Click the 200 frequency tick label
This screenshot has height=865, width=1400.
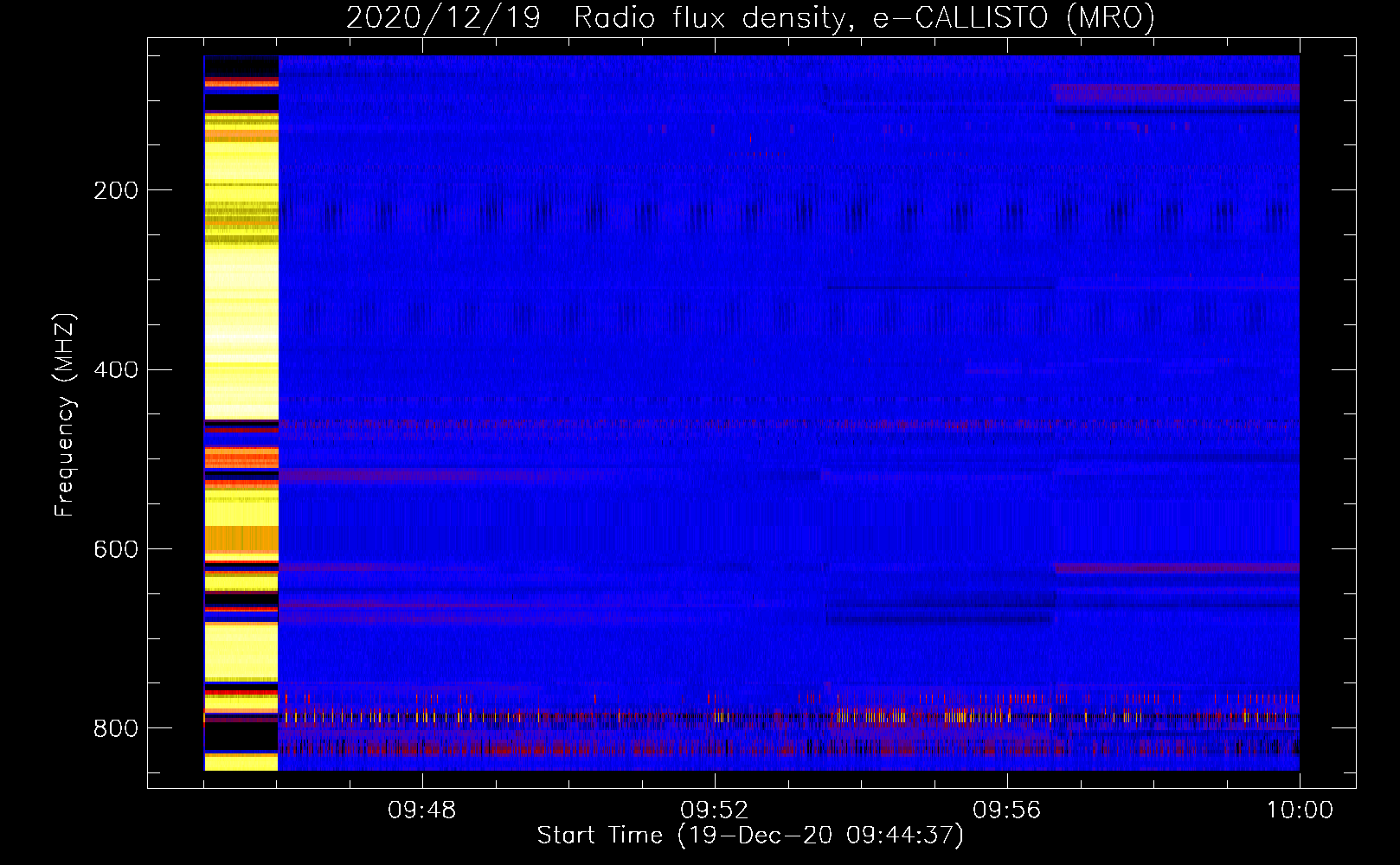point(116,190)
